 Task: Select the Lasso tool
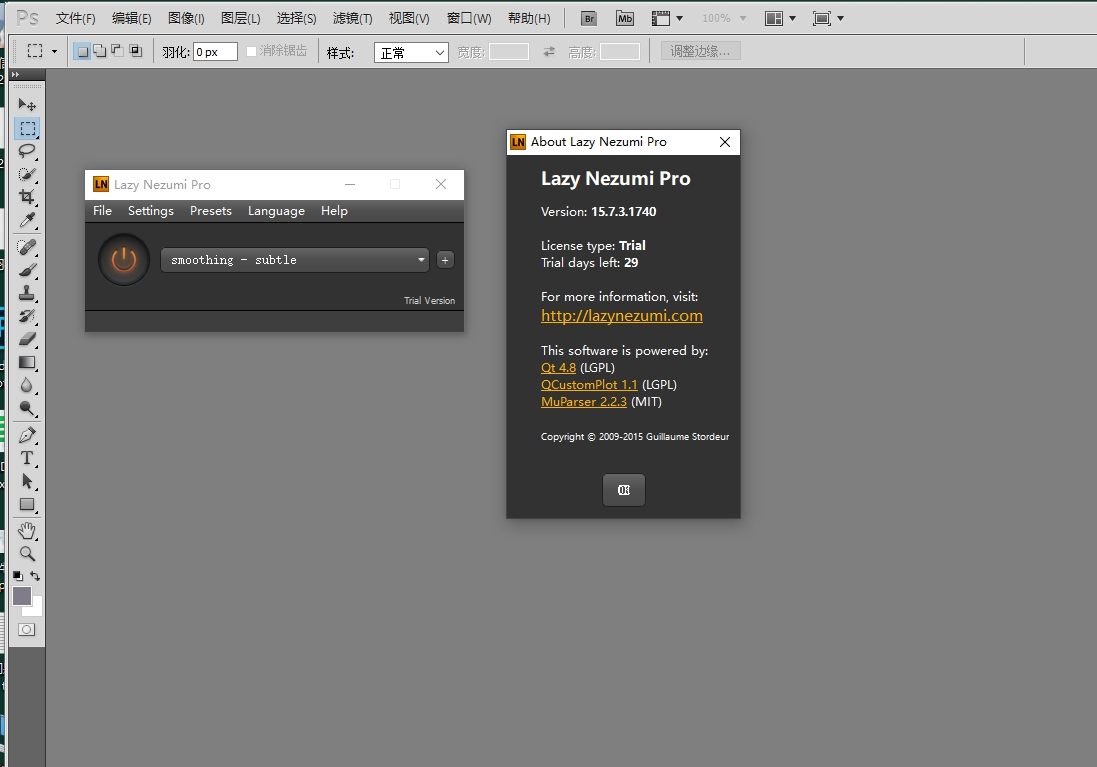pos(27,151)
